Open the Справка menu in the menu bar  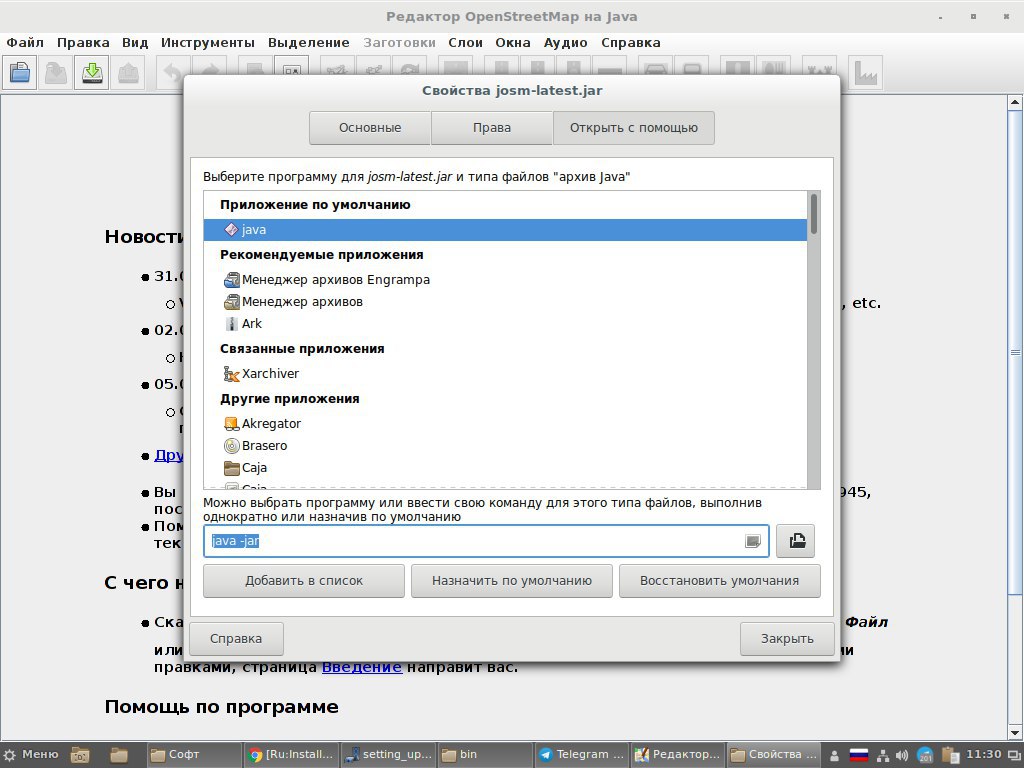(631, 42)
